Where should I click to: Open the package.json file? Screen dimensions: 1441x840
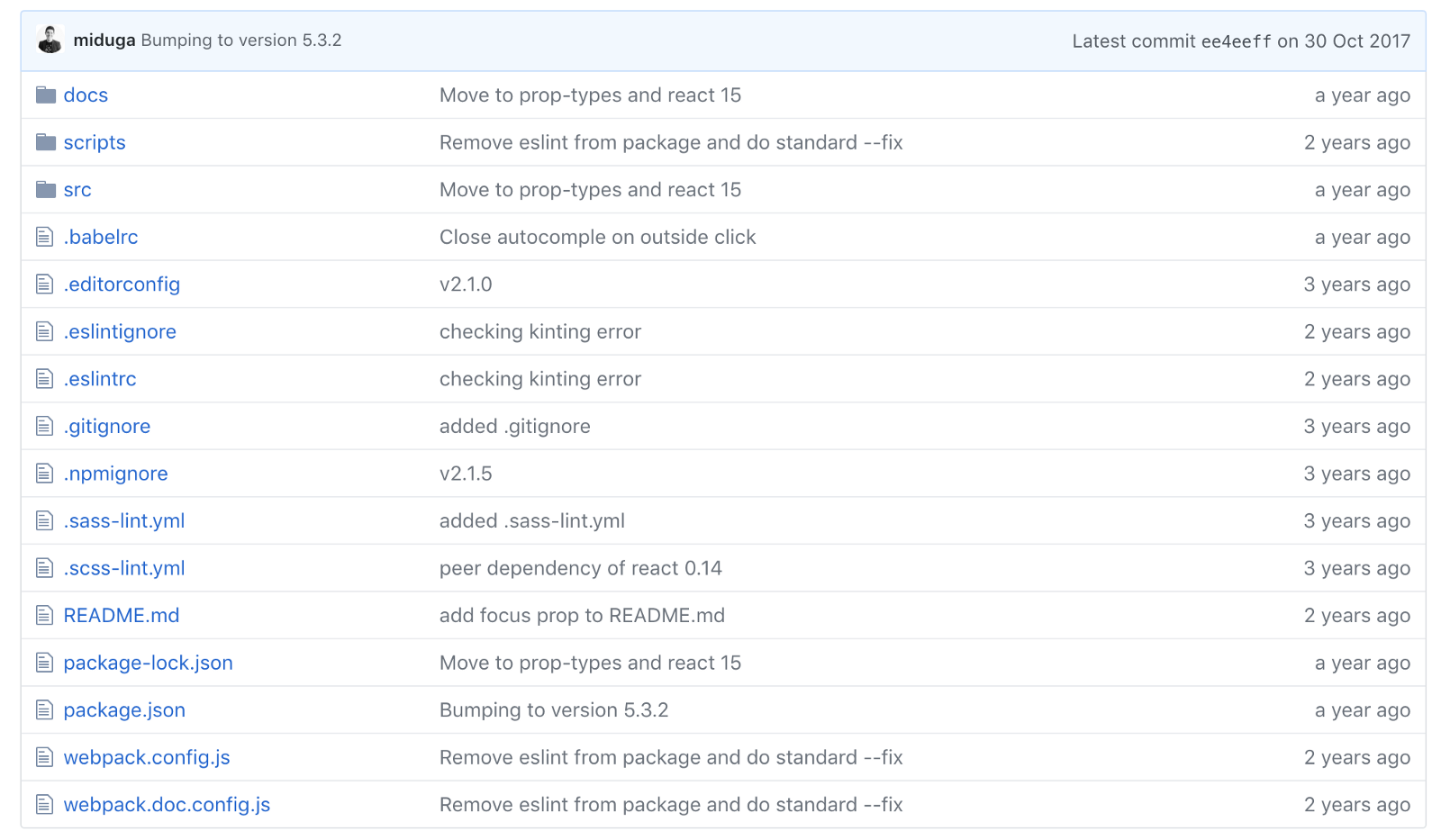[124, 710]
